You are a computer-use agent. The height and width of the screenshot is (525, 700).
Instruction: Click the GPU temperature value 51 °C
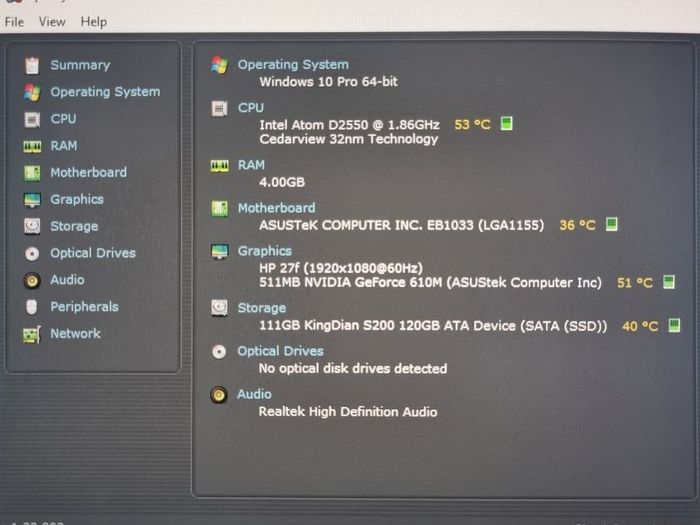pyautogui.click(x=635, y=283)
